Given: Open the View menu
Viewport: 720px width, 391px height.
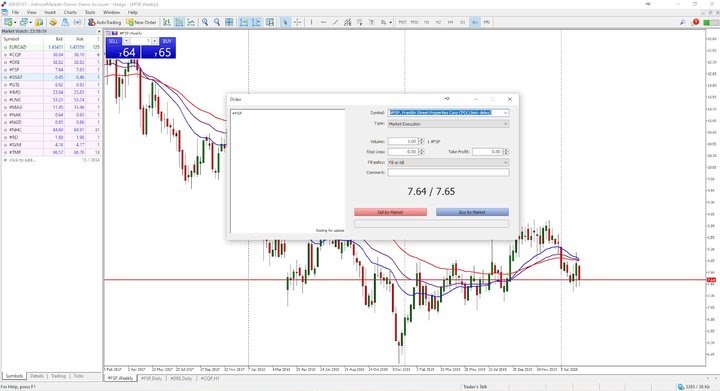Looking at the screenshot, I should 32,12.
